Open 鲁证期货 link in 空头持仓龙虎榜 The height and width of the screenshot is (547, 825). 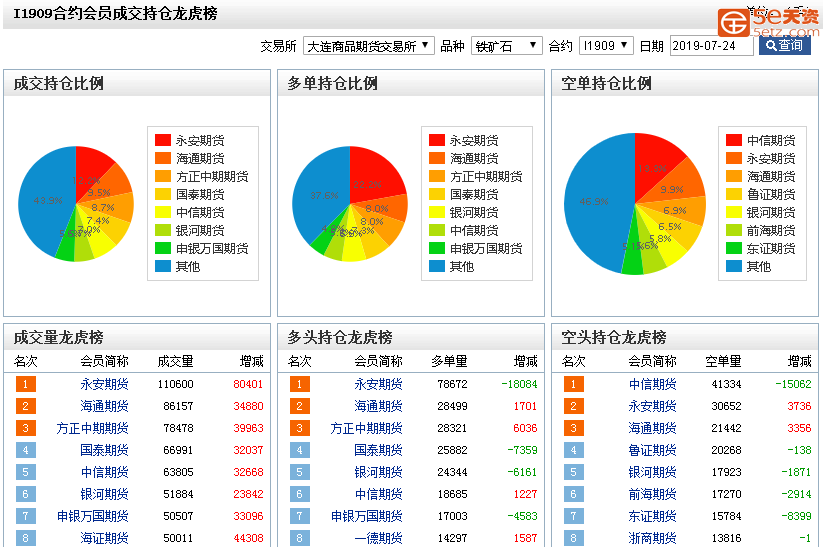[x=652, y=450]
